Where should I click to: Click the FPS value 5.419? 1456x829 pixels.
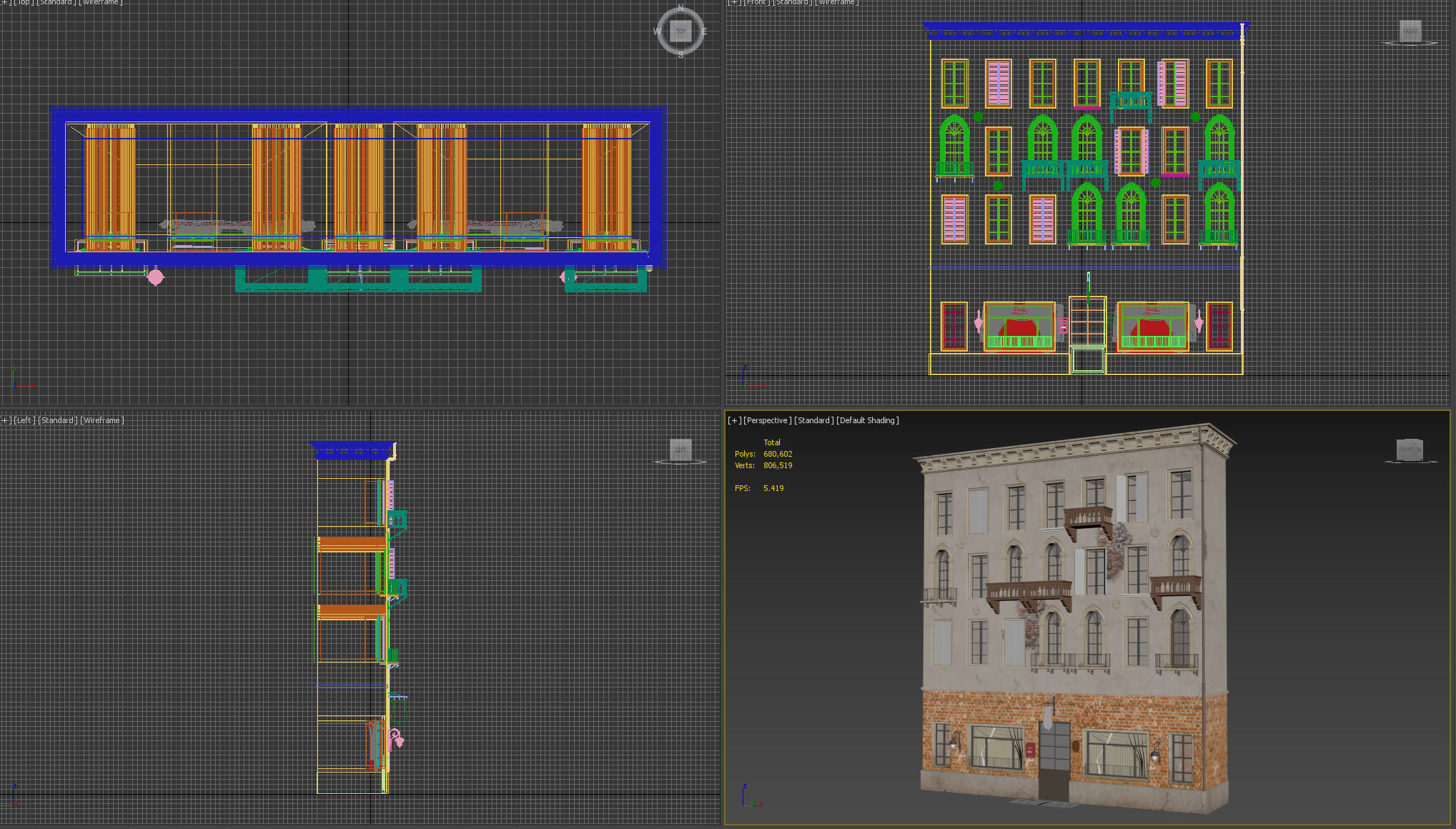[773, 488]
